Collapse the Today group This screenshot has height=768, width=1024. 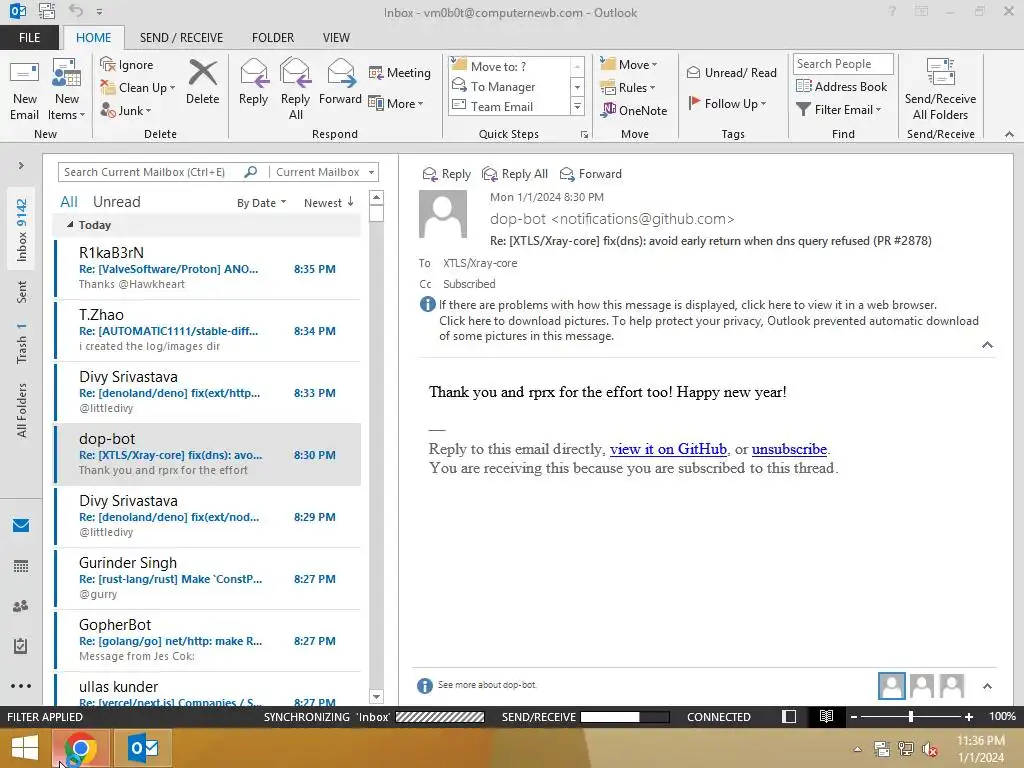[x=70, y=225]
